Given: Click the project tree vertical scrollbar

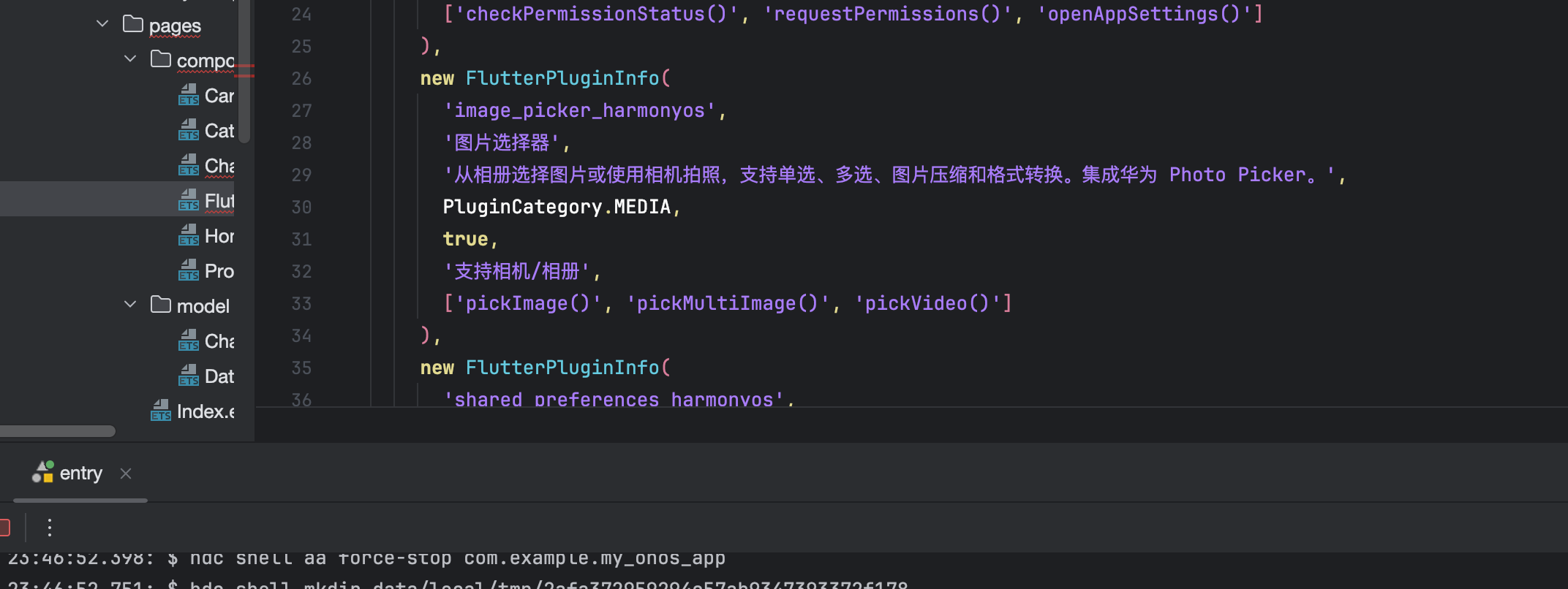Looking at the screenshot, I should tap(244, 72).
